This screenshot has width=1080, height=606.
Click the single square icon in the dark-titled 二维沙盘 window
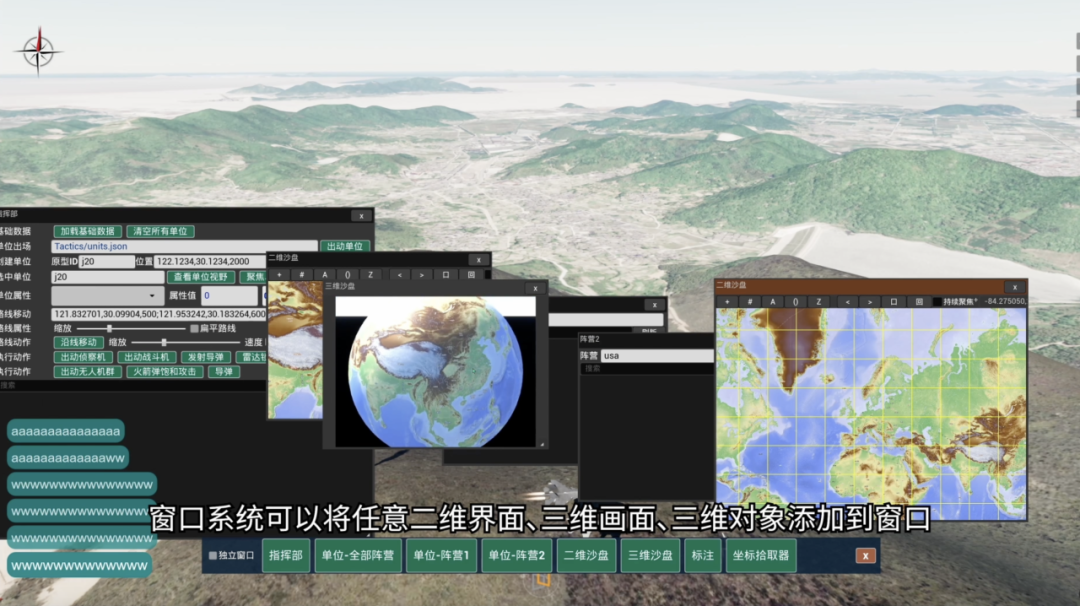pos(446,275)
